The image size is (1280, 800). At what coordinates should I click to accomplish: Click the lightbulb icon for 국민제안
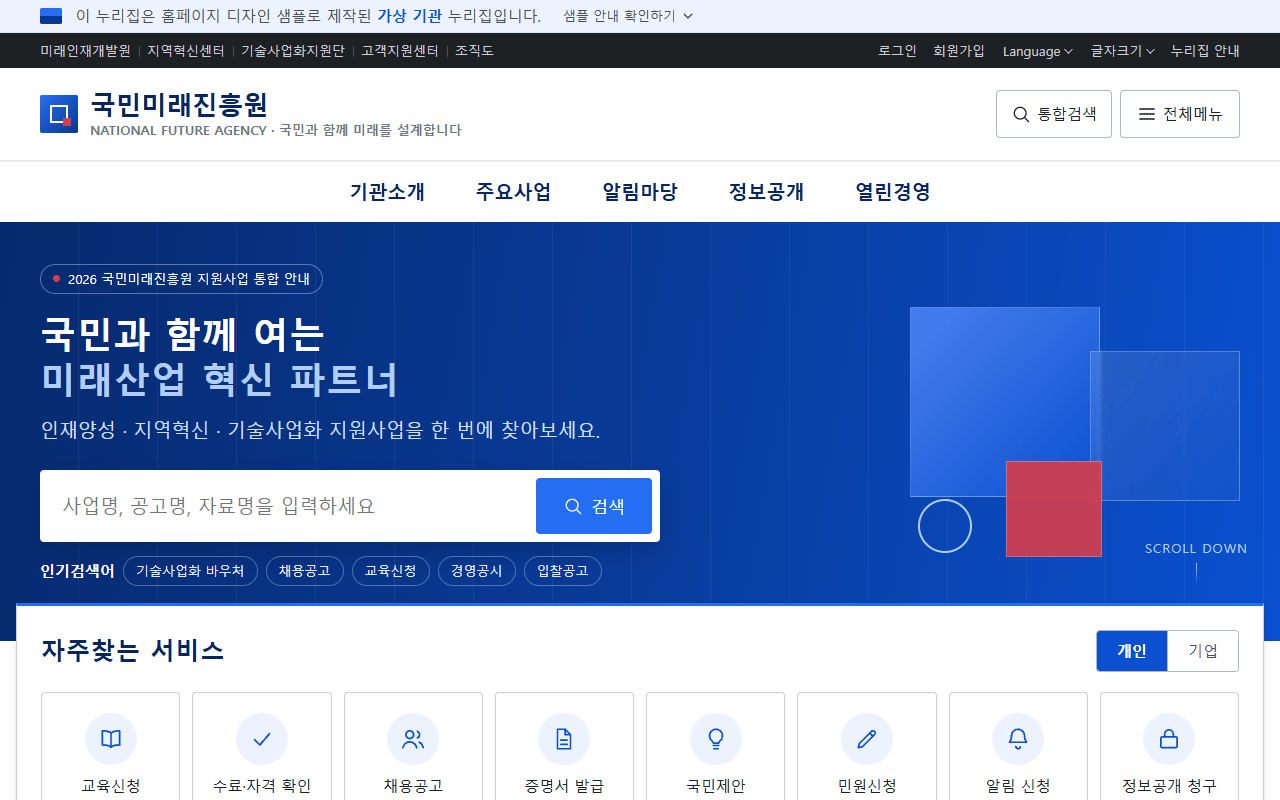pos(716,739)
